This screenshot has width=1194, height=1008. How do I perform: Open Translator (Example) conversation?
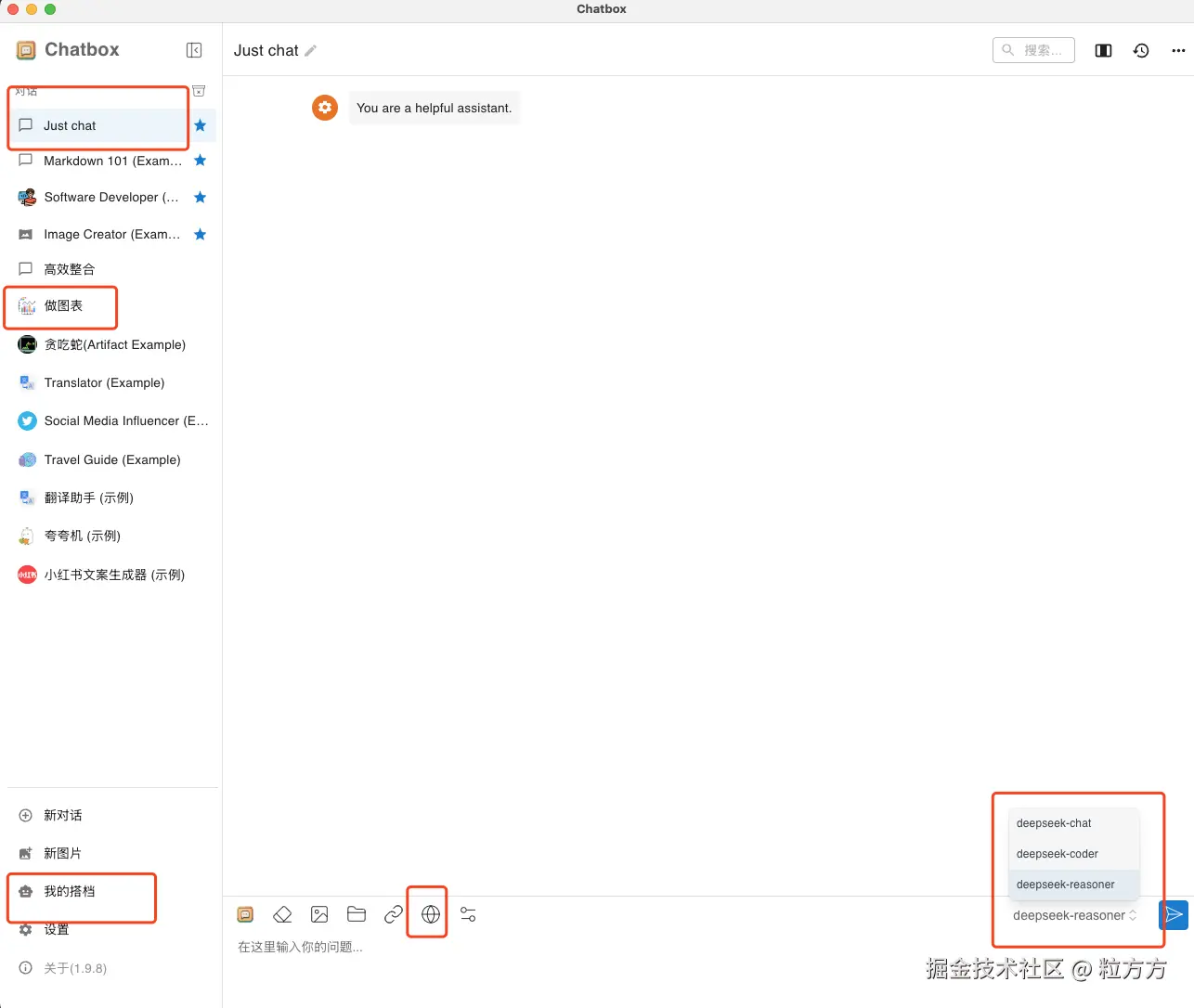[x=111, y=382]
